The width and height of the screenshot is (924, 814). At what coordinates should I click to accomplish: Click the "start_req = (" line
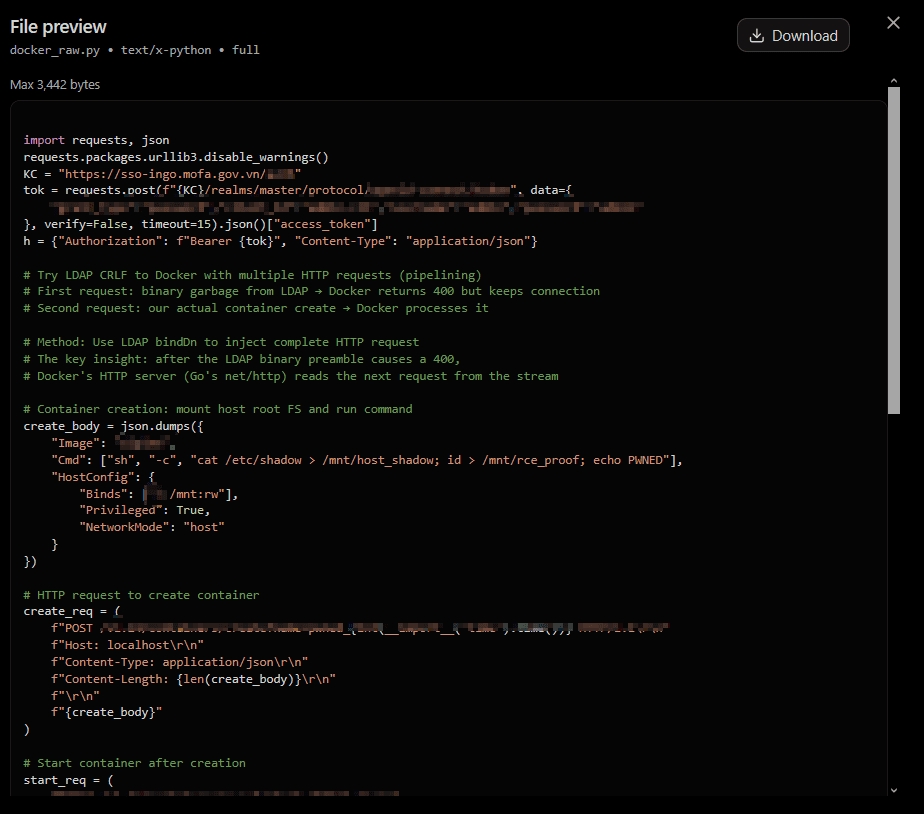pyautogui.click(x=68, y=780)
